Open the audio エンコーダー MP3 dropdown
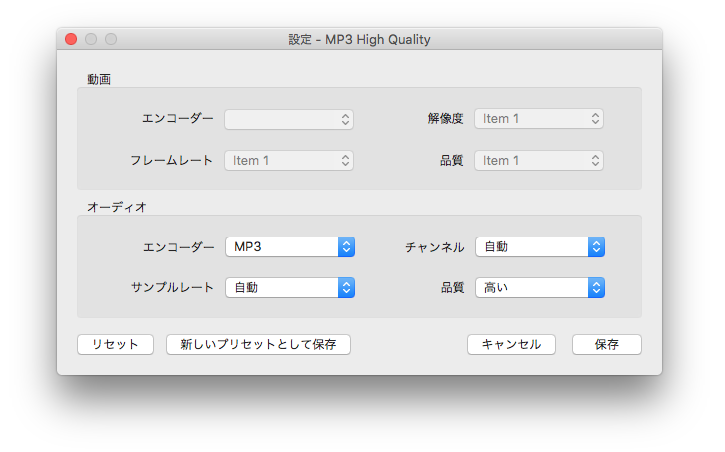Viewport: 725px width, 452px height. pyautogui.click(x=290, y=247)
